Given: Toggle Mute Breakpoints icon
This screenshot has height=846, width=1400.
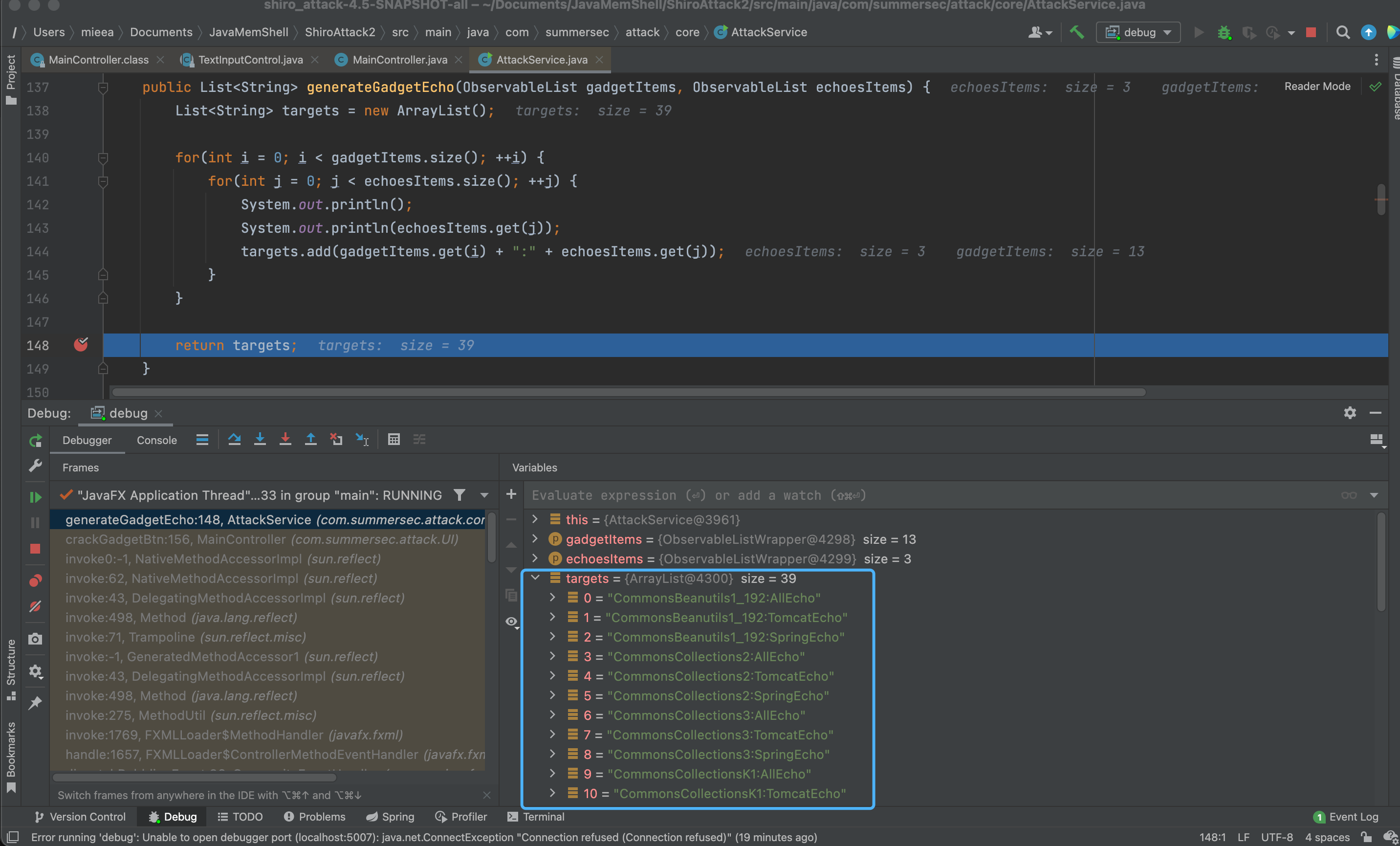Looking at the screenshot, I should tap(35, 607).
